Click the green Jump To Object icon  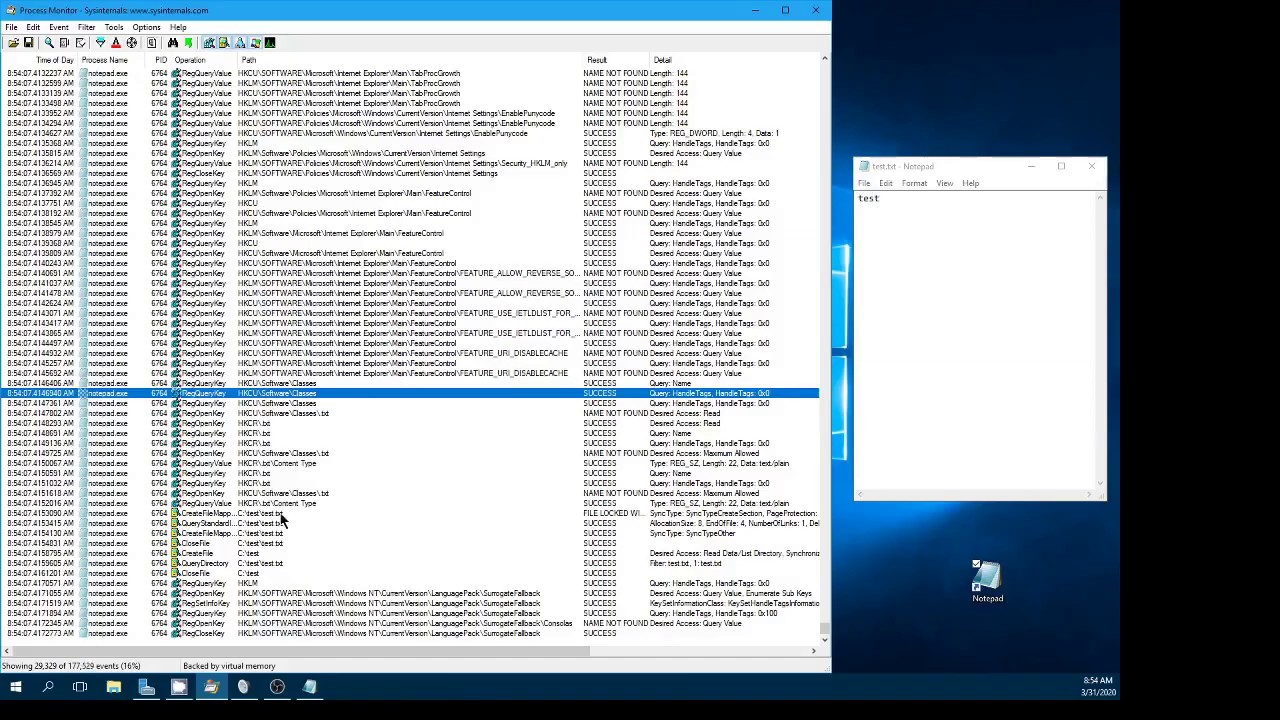click(188, 43)
